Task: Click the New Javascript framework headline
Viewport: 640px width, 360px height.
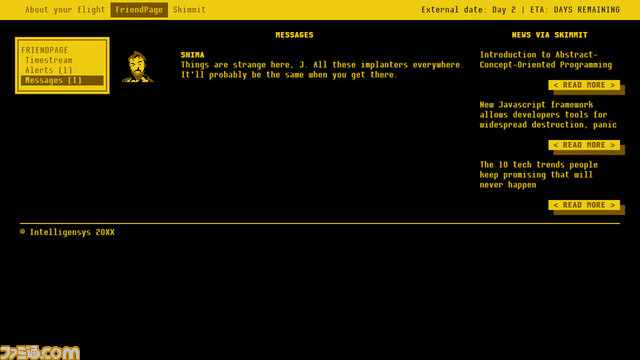Action: (548, 115)
